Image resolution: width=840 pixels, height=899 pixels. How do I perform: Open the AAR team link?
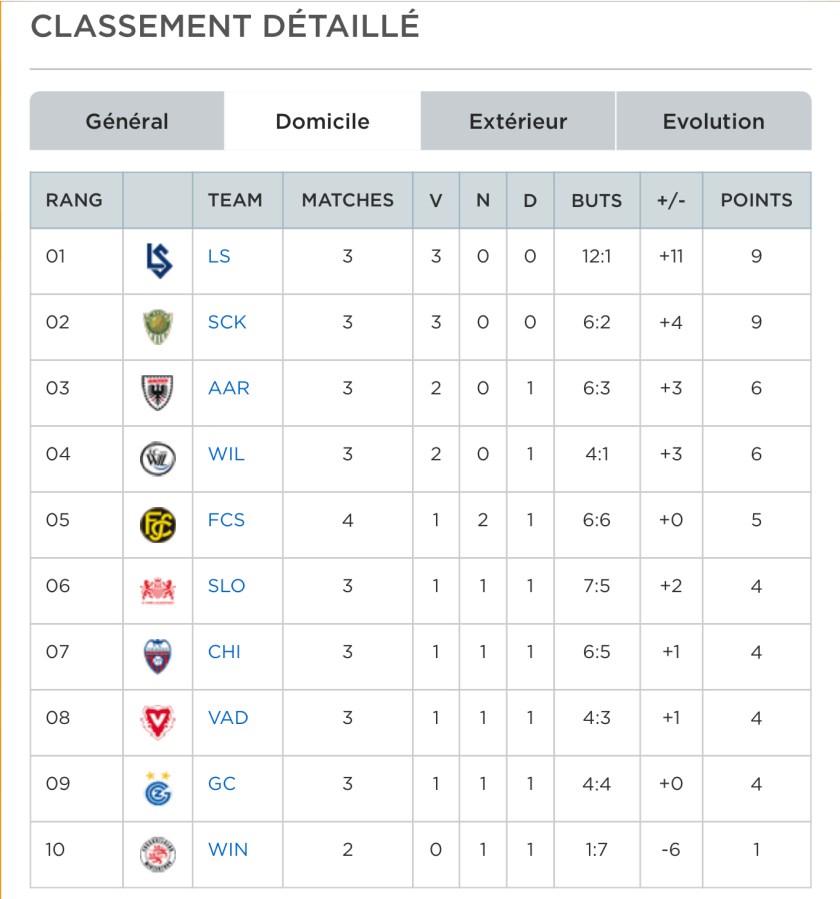pyautogui.click(x=229, y=388)
